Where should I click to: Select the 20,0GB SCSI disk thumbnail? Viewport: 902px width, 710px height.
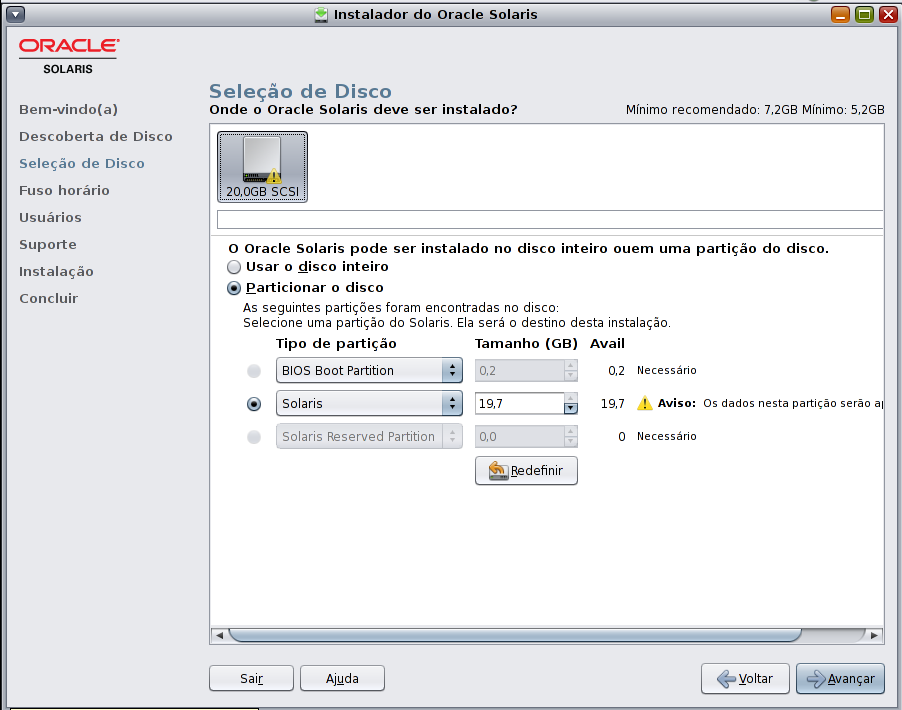pos(262,167)
